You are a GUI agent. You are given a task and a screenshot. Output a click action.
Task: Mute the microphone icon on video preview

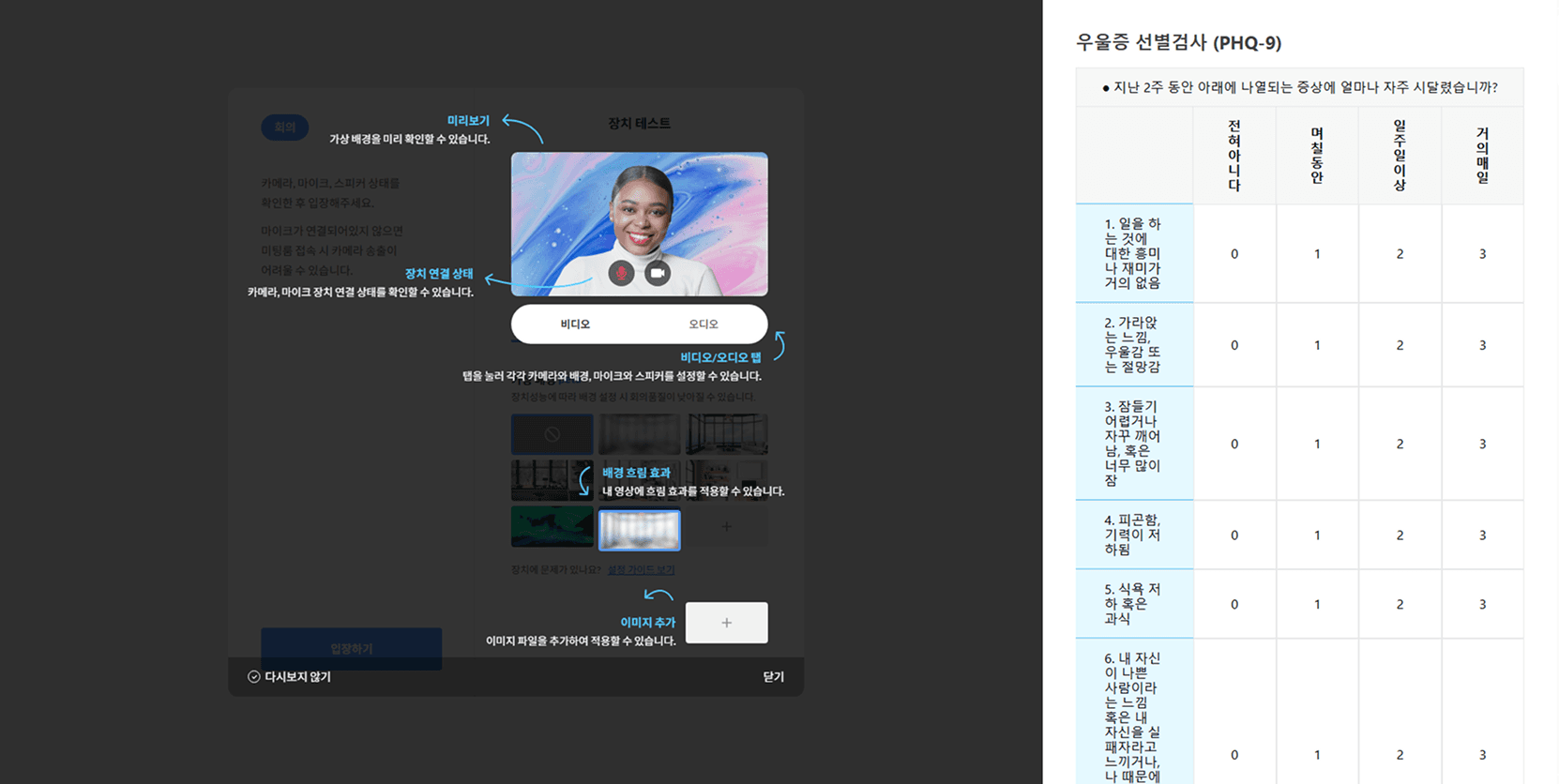[x=621, y=273]
